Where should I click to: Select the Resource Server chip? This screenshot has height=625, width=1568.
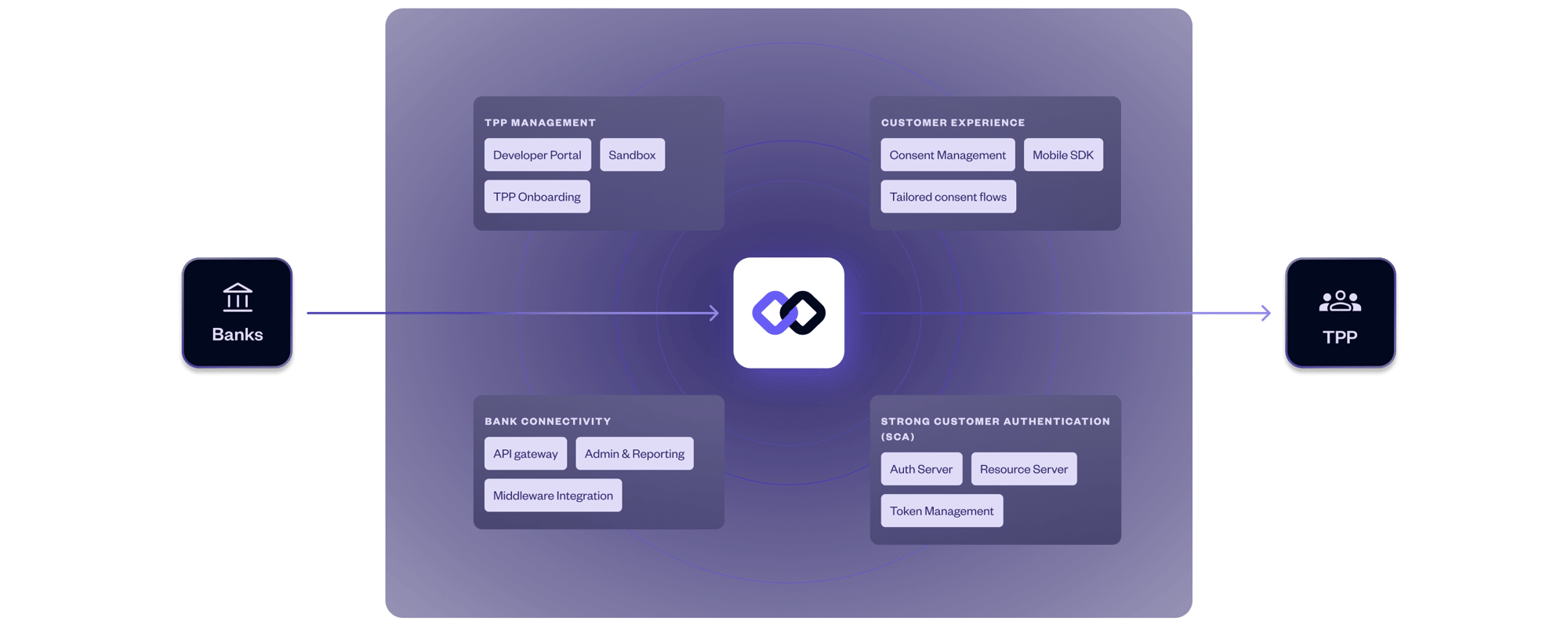1024,469
